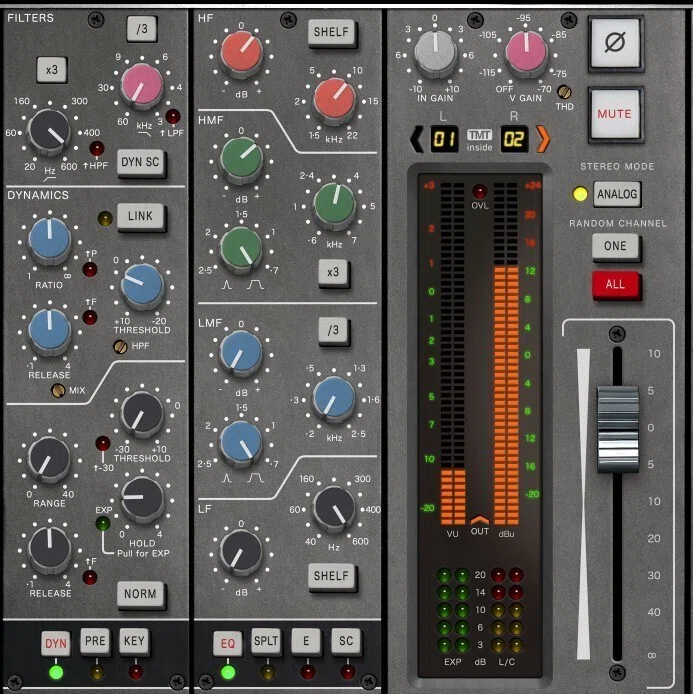
Task: Click the green HMF Q bandwidth knob
Action: tap(241, 250)
